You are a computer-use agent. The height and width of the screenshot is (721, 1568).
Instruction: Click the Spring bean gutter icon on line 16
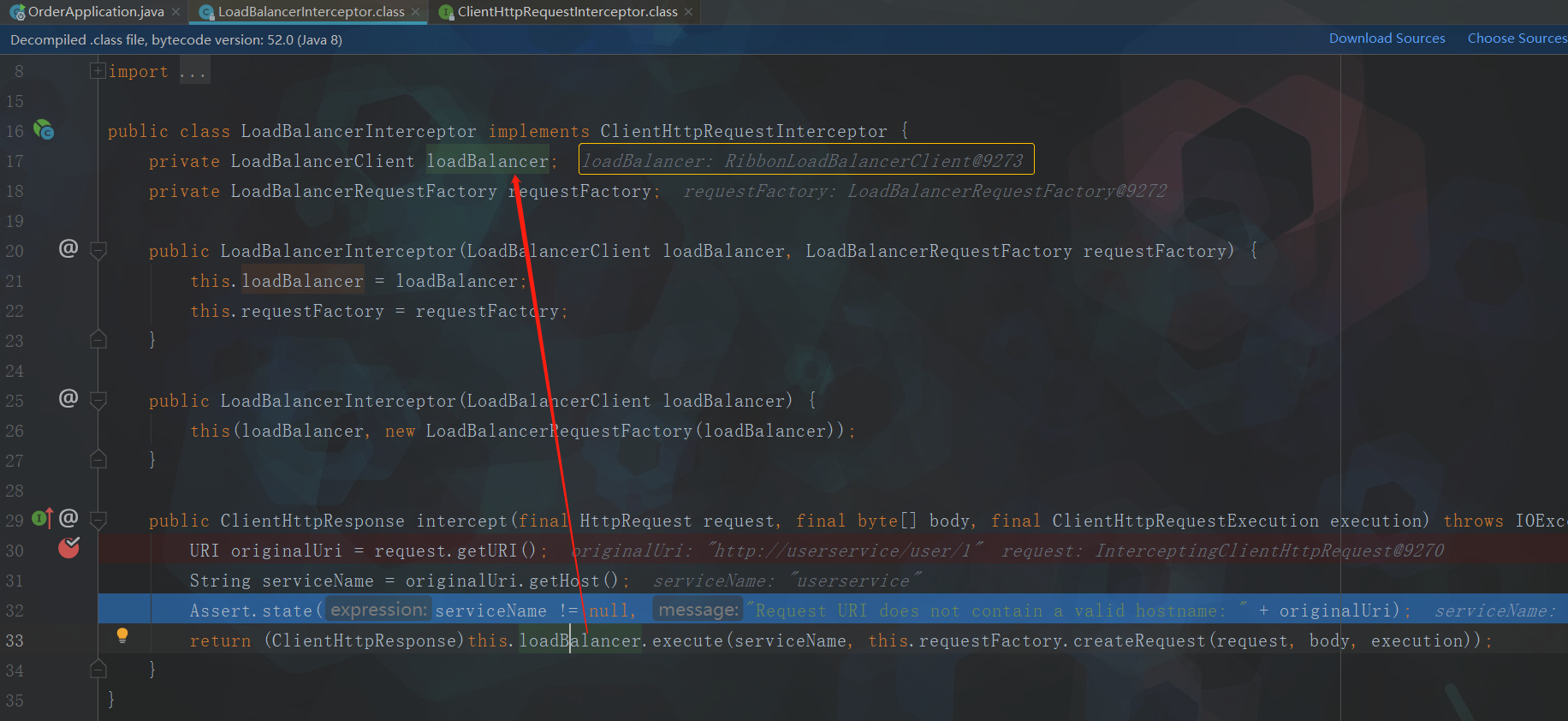pyautogui.click(x=44, y=130)
